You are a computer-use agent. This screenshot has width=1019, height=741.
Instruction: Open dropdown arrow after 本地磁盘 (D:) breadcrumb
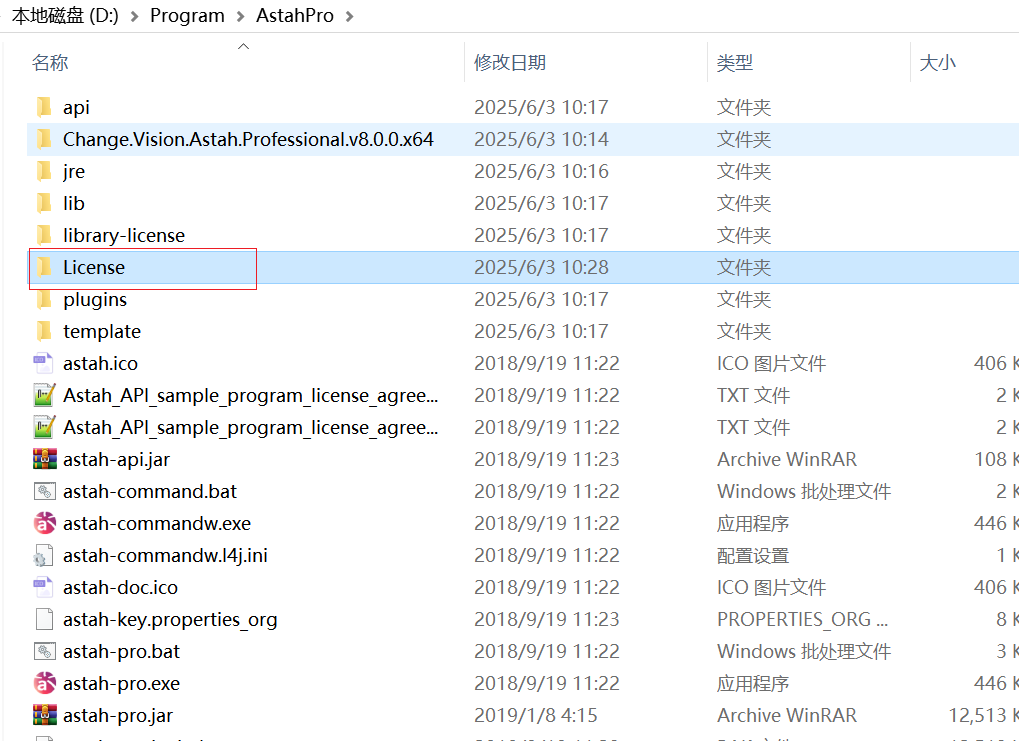pos(135,16)
